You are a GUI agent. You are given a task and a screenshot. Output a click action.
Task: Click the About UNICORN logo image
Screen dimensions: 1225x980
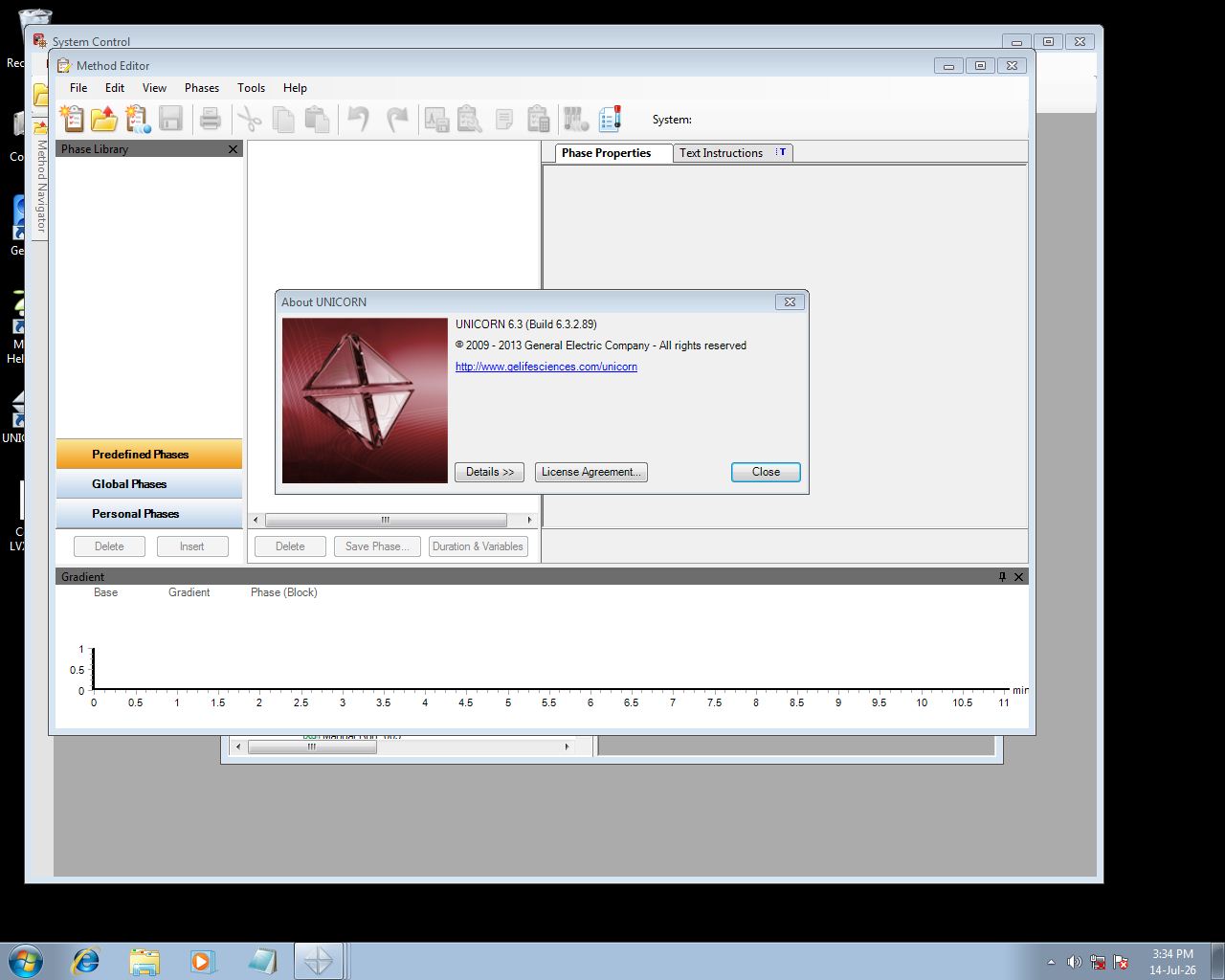(365, 400)
